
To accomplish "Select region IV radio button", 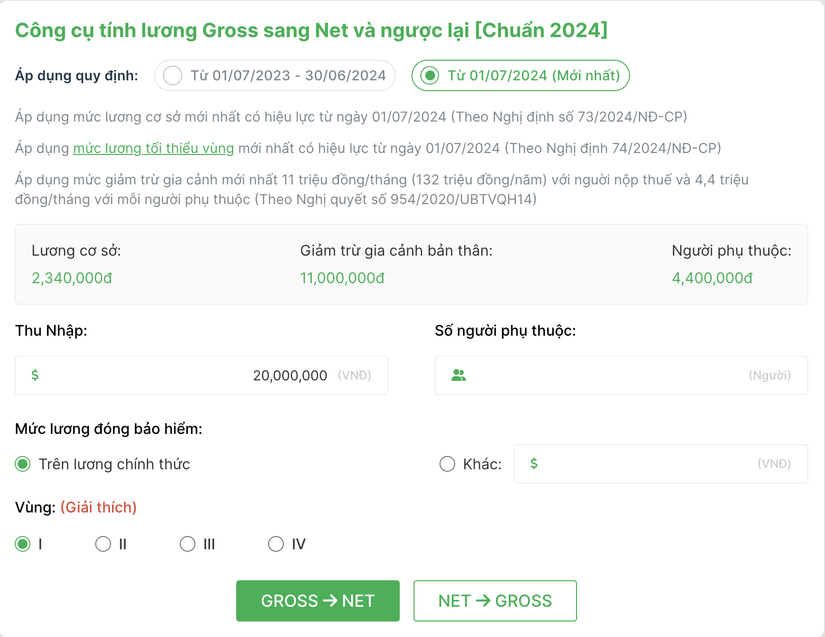I will (x=276, y=544).
